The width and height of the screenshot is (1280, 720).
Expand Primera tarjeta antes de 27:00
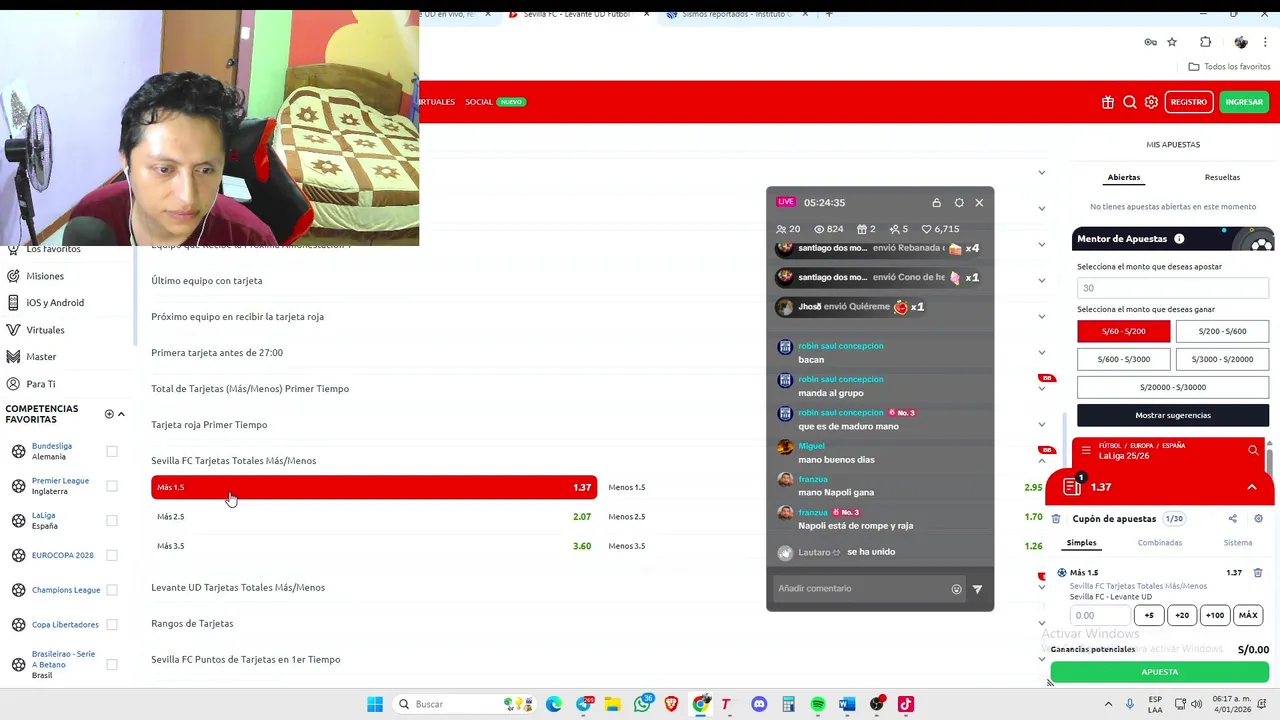pyautogui.click(x=1041, y=353)
